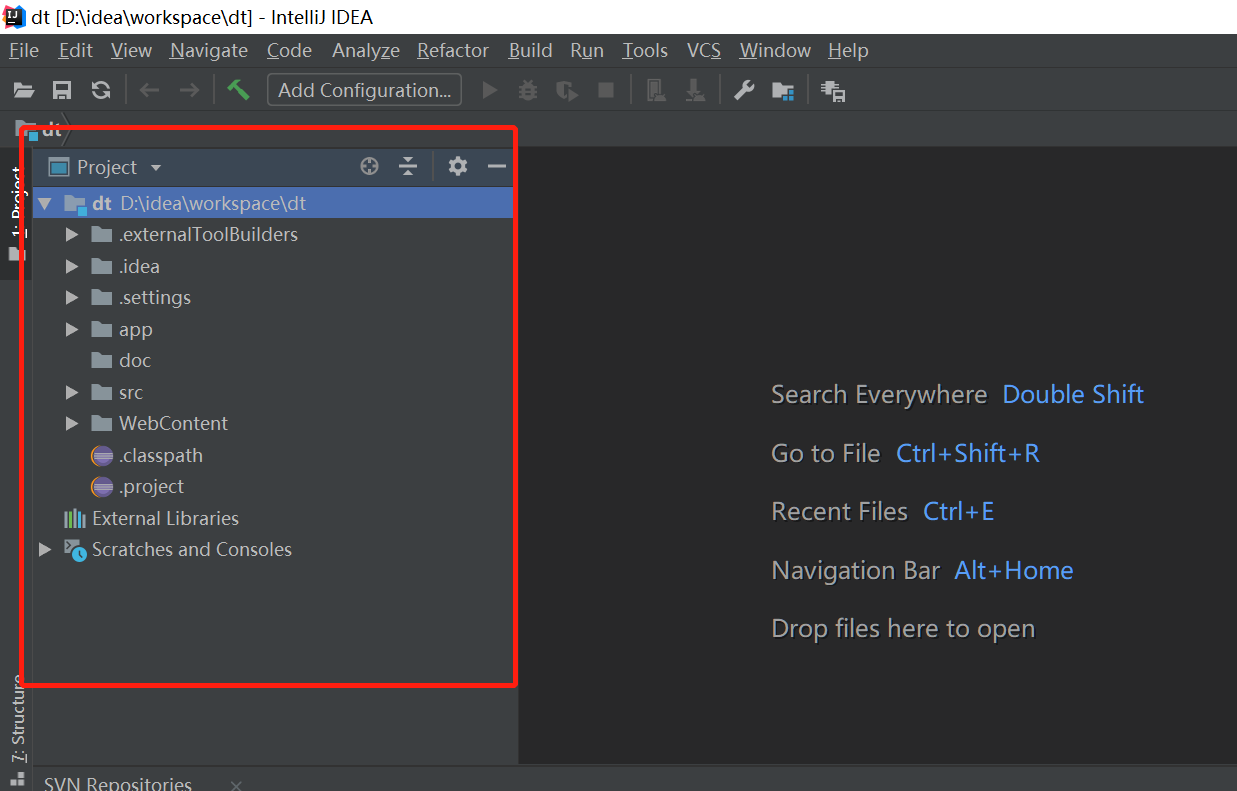Viewport: 1237px width, 791px height.
Task: Click the tool windows icon in bottom-left corner
Action: (17, 779)
